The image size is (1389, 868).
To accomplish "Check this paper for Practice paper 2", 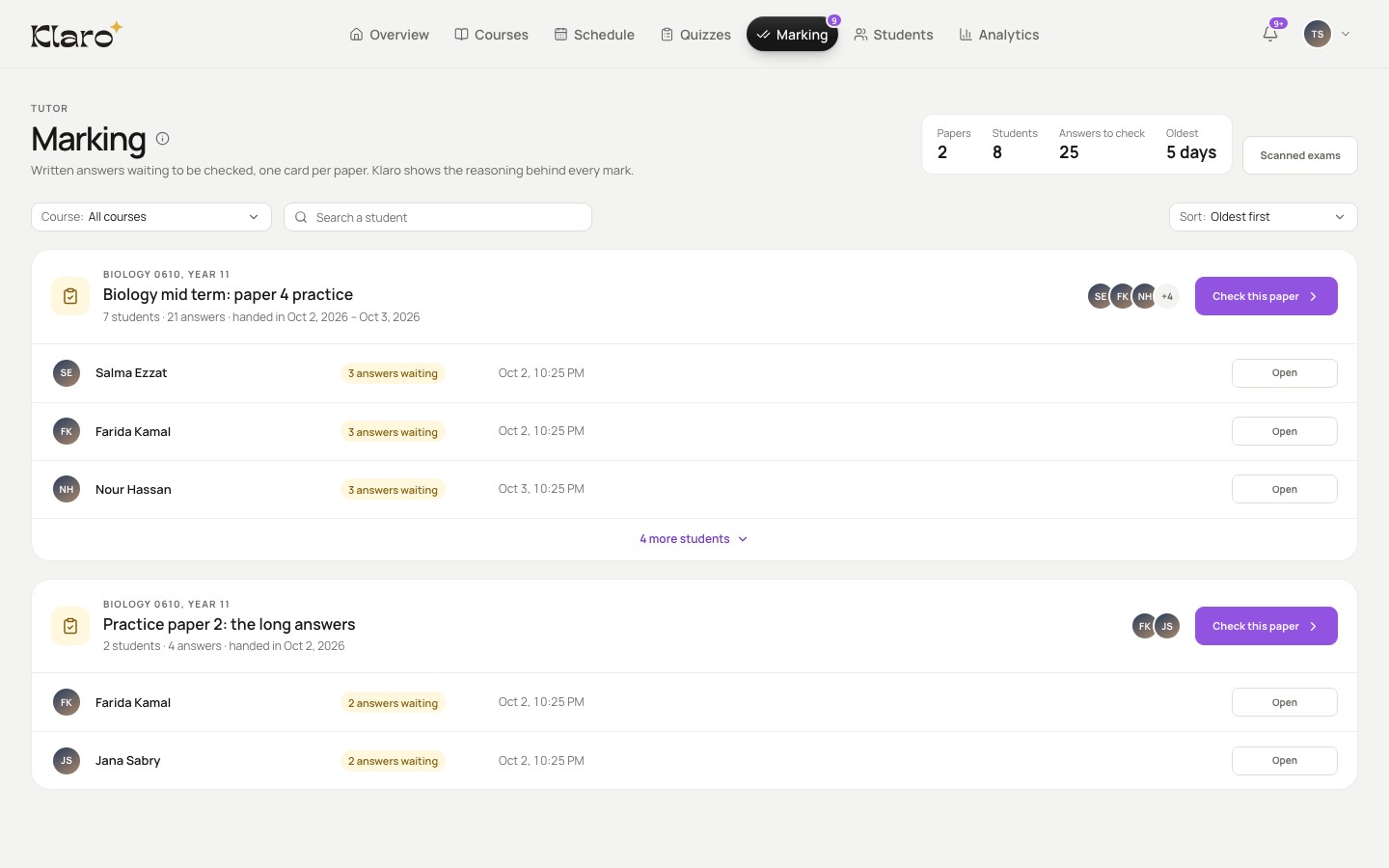I will pos(1266,626).
